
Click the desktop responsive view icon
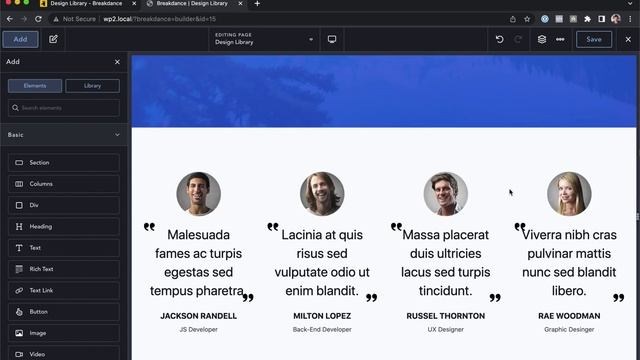coord(332,39)
